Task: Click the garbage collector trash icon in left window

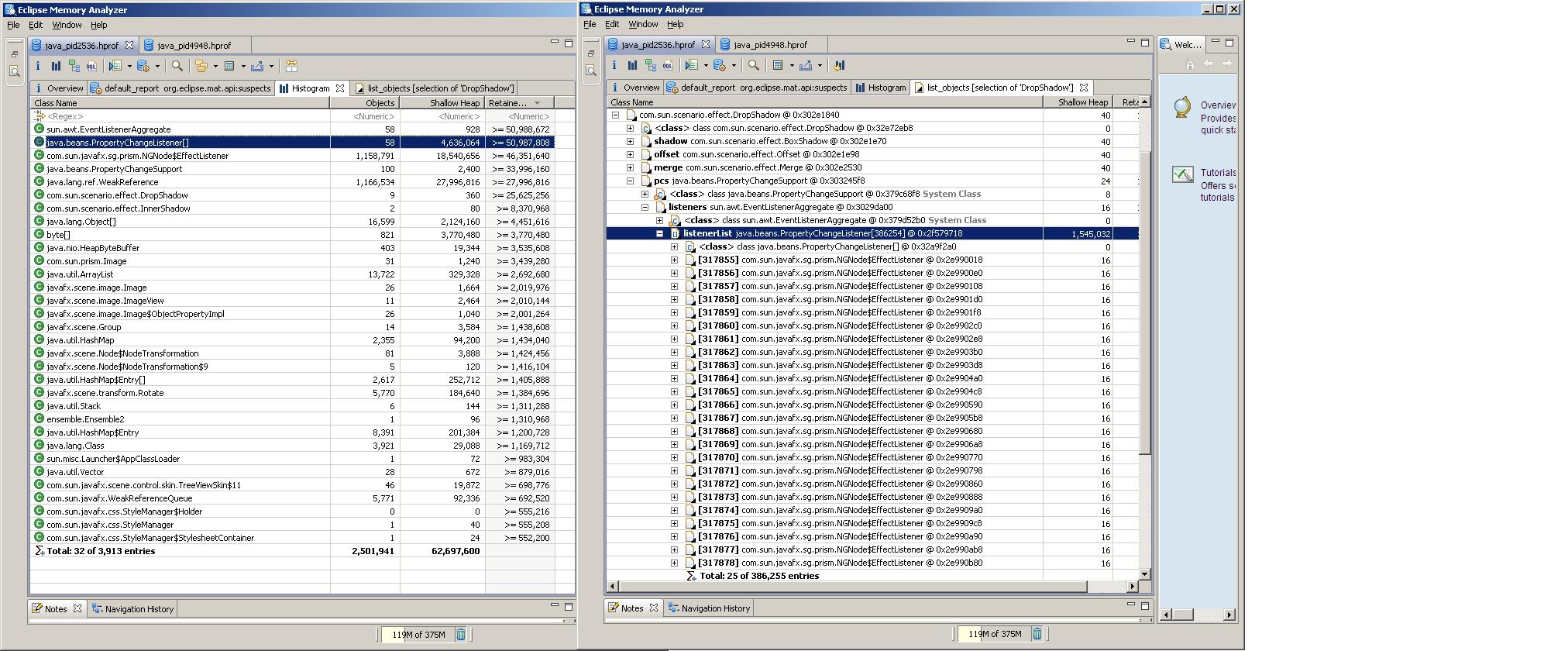Action: 460,635
